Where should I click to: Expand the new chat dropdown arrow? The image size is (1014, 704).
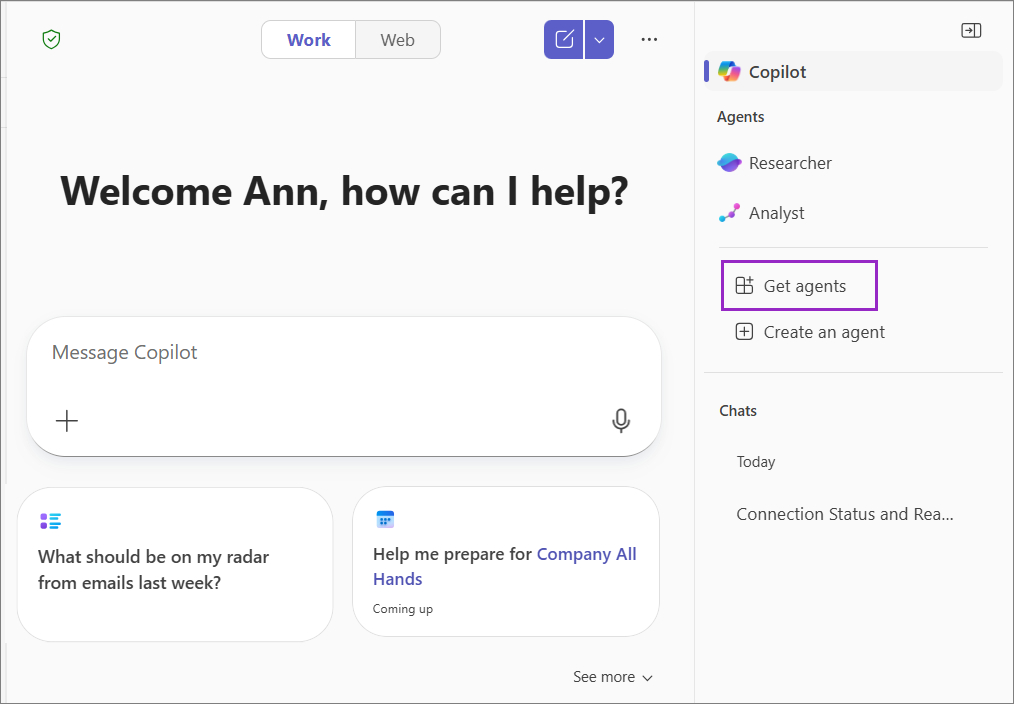[x=599, y=39]
